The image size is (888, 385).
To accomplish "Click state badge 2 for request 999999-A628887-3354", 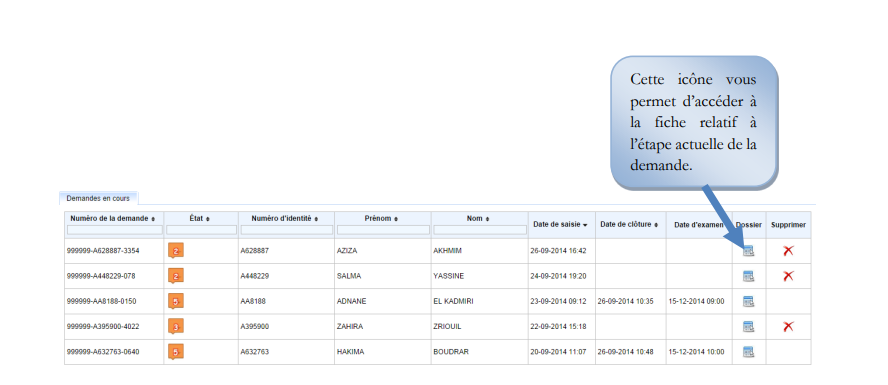I will pos(176,251).
